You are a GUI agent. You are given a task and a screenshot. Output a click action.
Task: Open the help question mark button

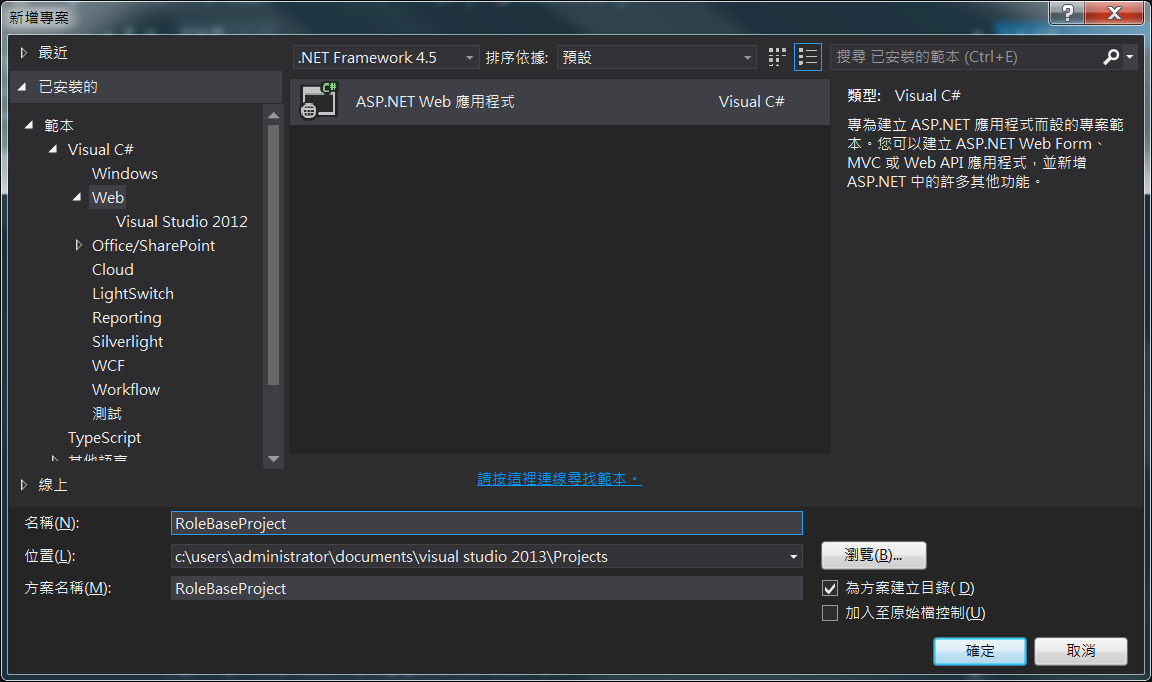click(1068, 12)
